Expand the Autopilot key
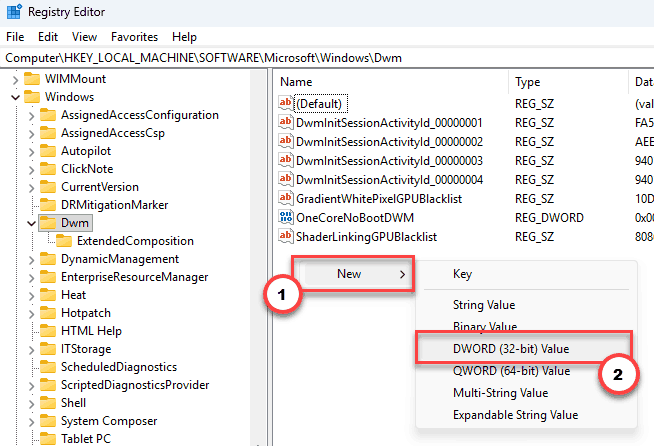The width and height of the screenshot is (654, 446). click(31, 151)
